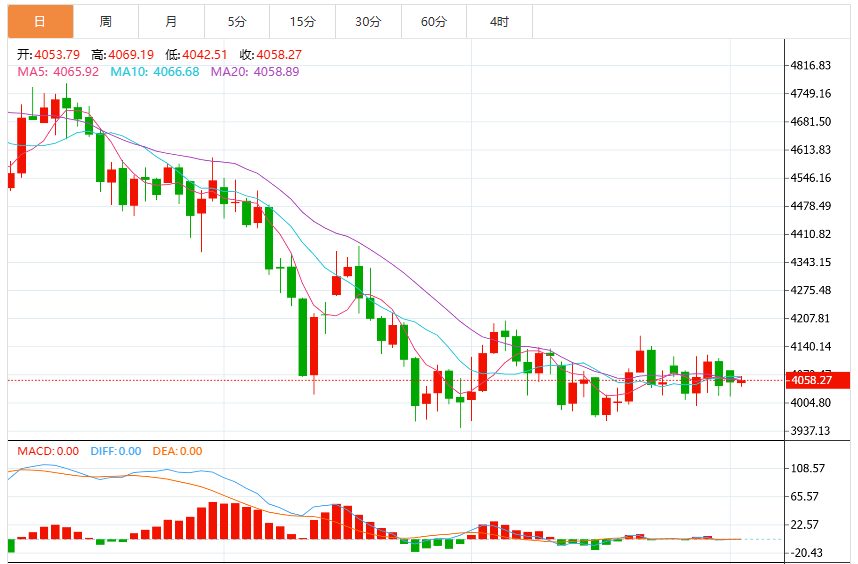Open the 5分 timeframe tab

click(x=237, y=21)
